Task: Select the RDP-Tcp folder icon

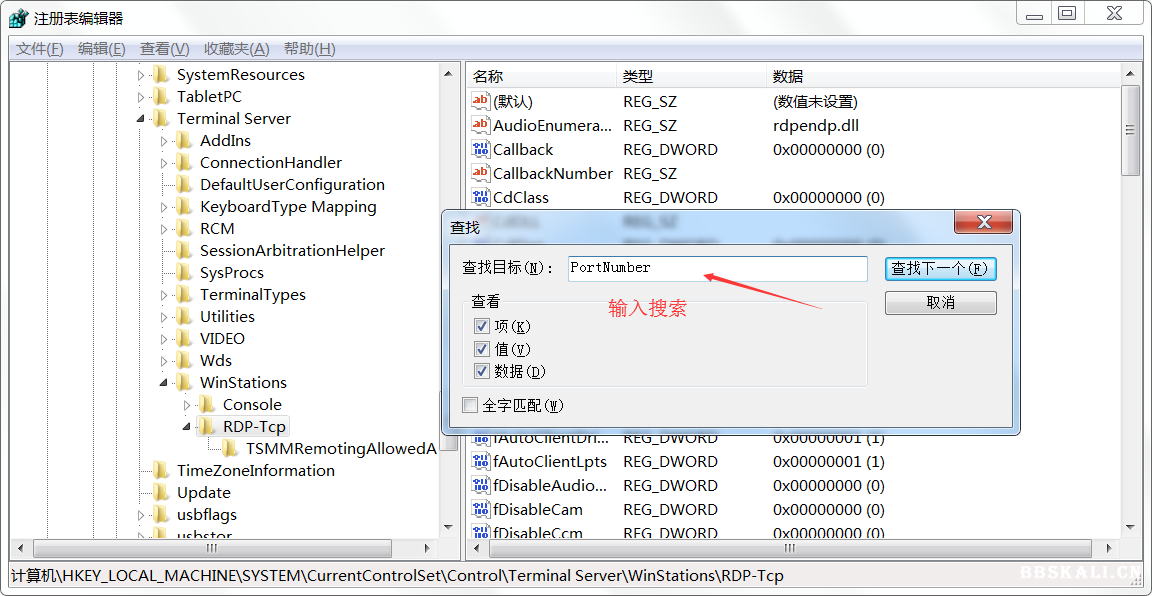Action: coord(208,427)
